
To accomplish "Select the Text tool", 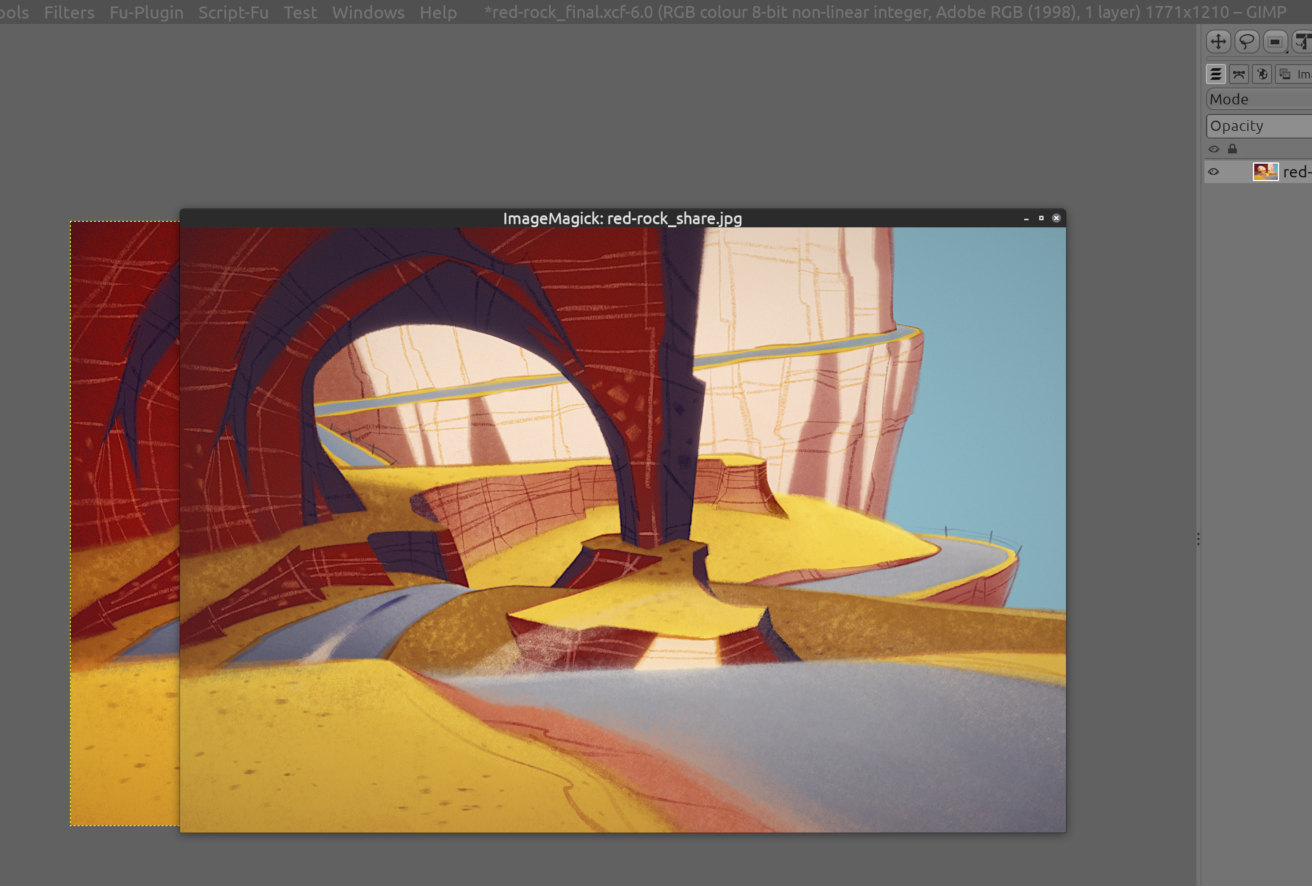I will pyautogui.click(x=1302, y=41).
